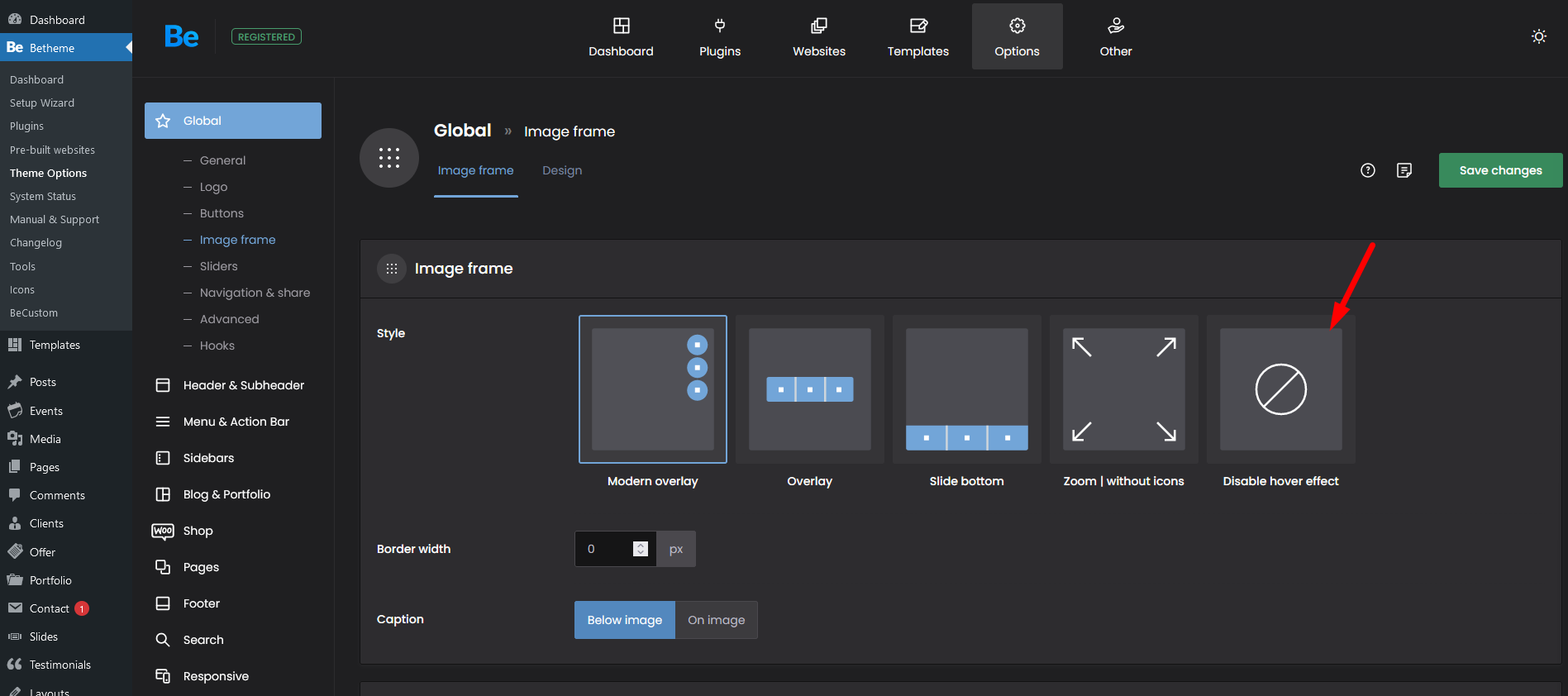Image resolution: width=1568 pixels, height=696 pixels.
Task: Toggle light mode with sun icon
Action: click(x=1538, y=36)
